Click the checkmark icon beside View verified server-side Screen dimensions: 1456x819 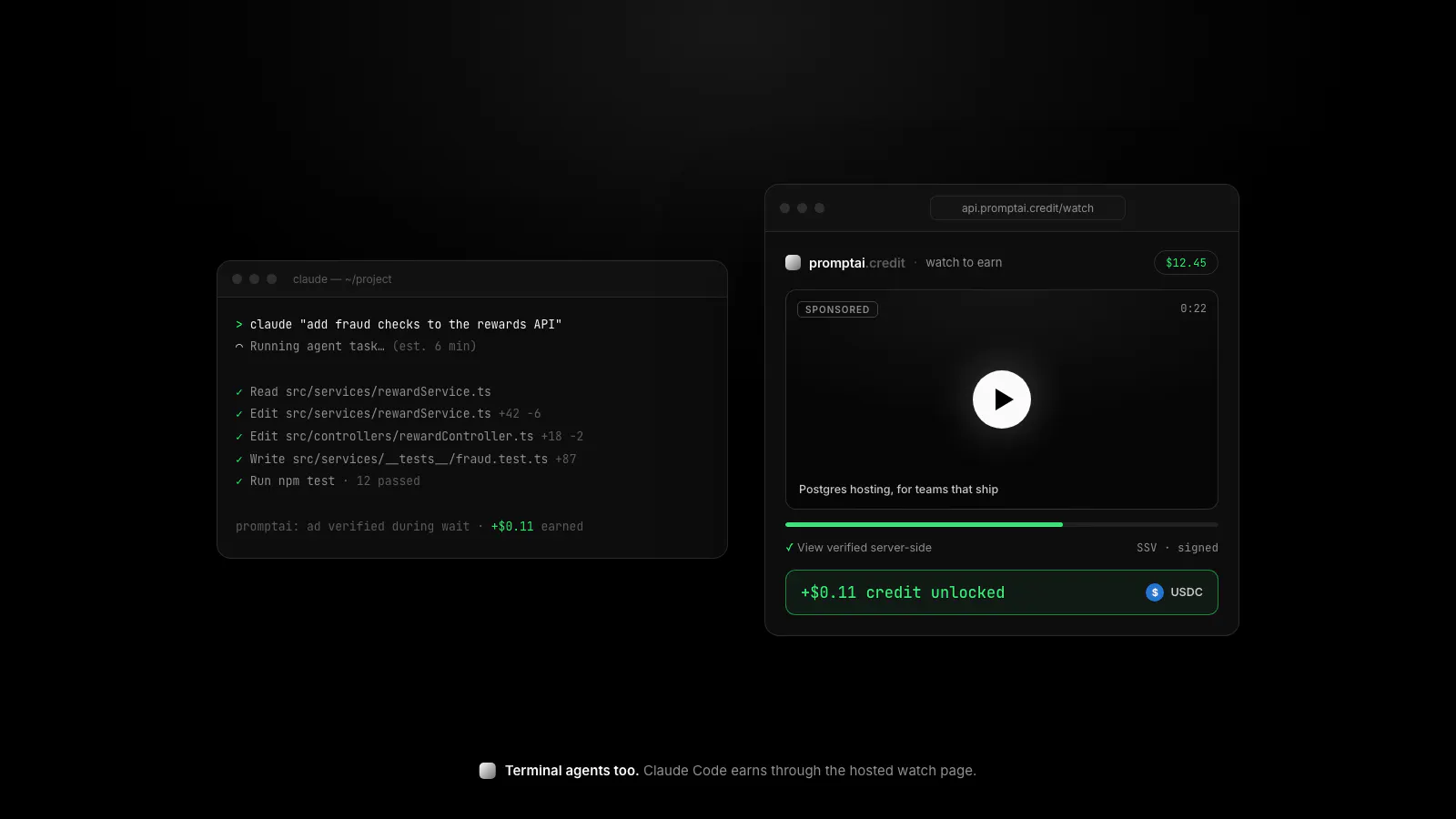click(x=789, y=548)
